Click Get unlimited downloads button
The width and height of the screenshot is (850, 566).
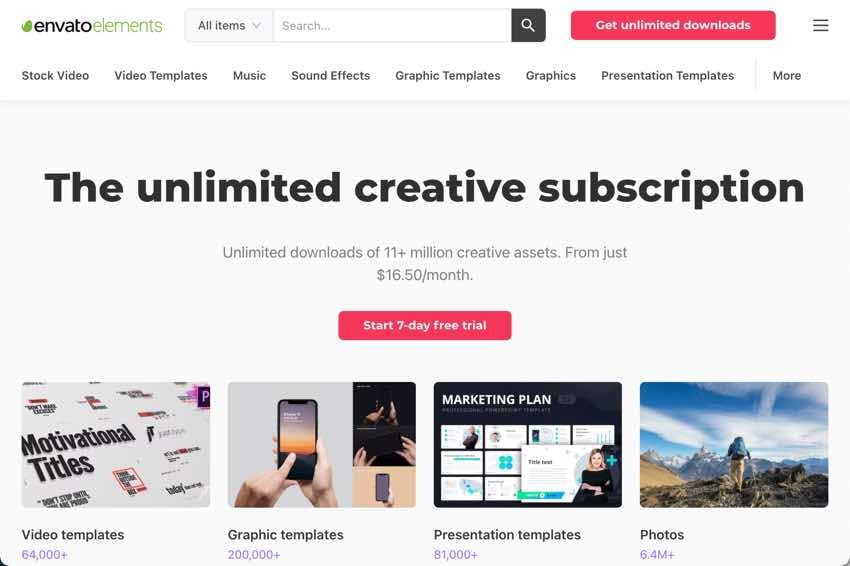click(673, 25)
